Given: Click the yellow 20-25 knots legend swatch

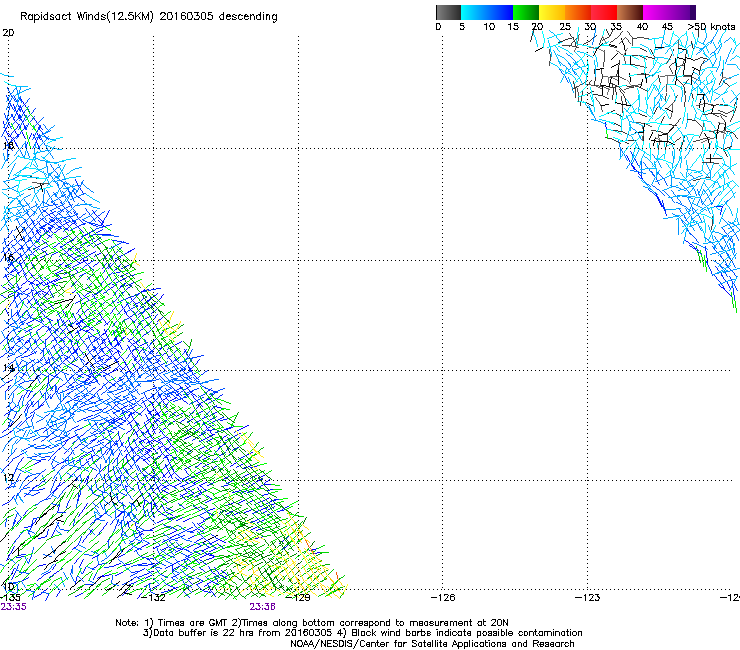Looking at the screenshot, I should (x=552, y=12).
